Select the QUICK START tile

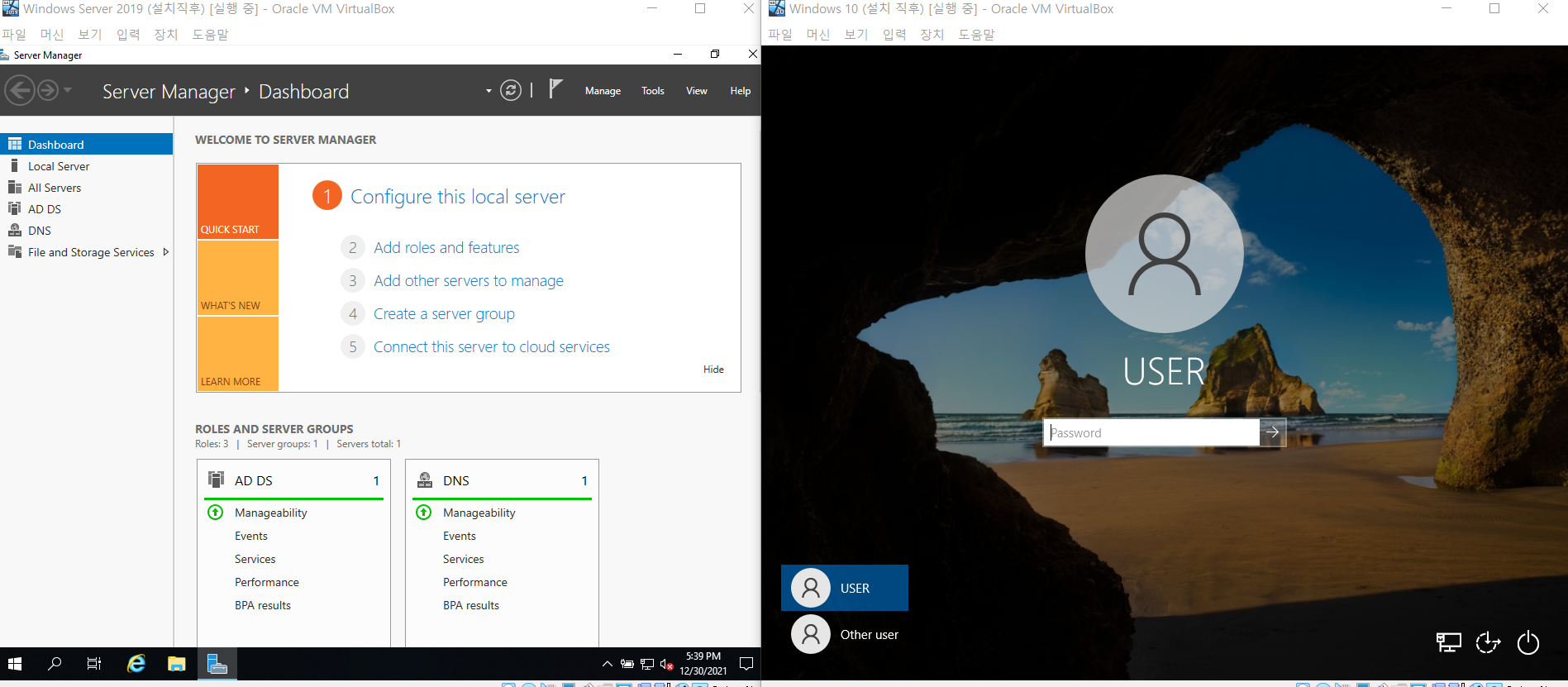(237, 202)
